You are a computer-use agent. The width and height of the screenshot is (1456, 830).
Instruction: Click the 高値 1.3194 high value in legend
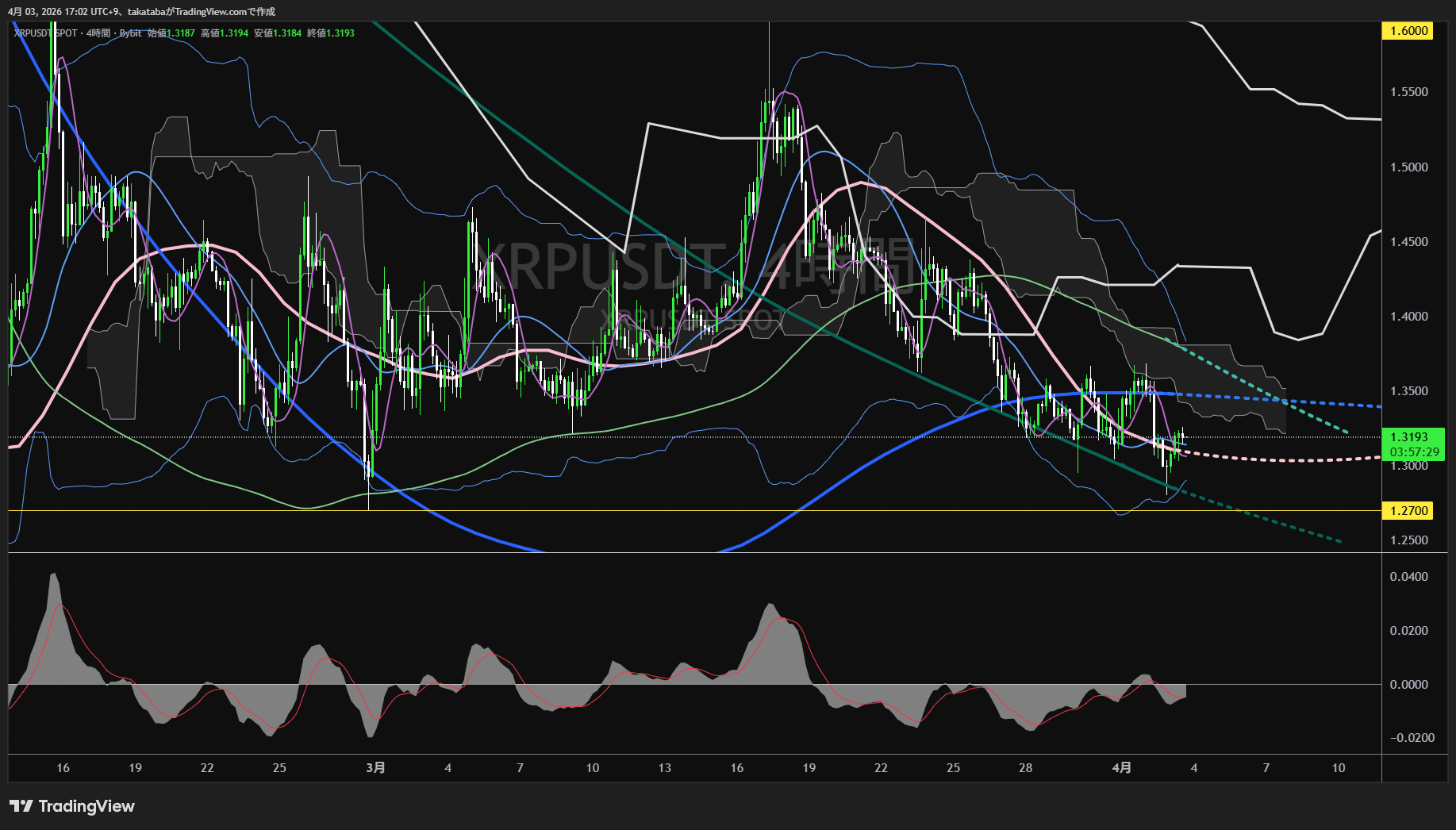[x=225, y=33]
